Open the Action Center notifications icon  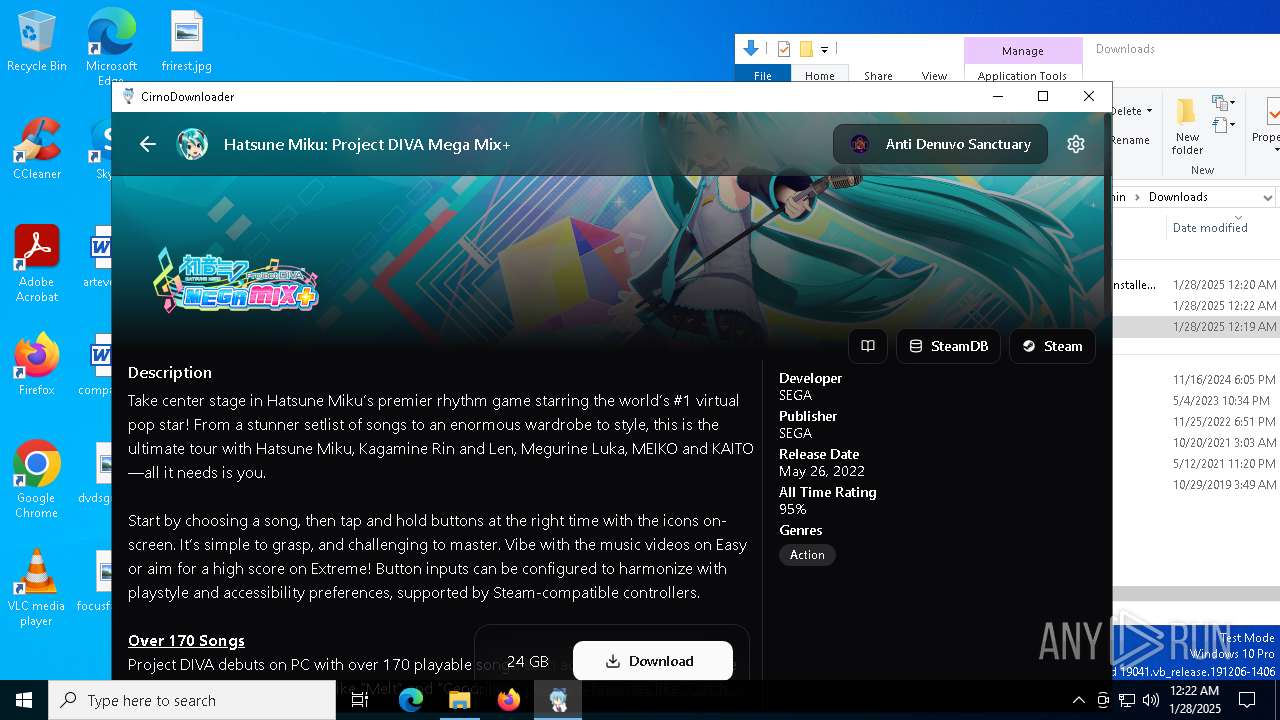coord(1247,700)
